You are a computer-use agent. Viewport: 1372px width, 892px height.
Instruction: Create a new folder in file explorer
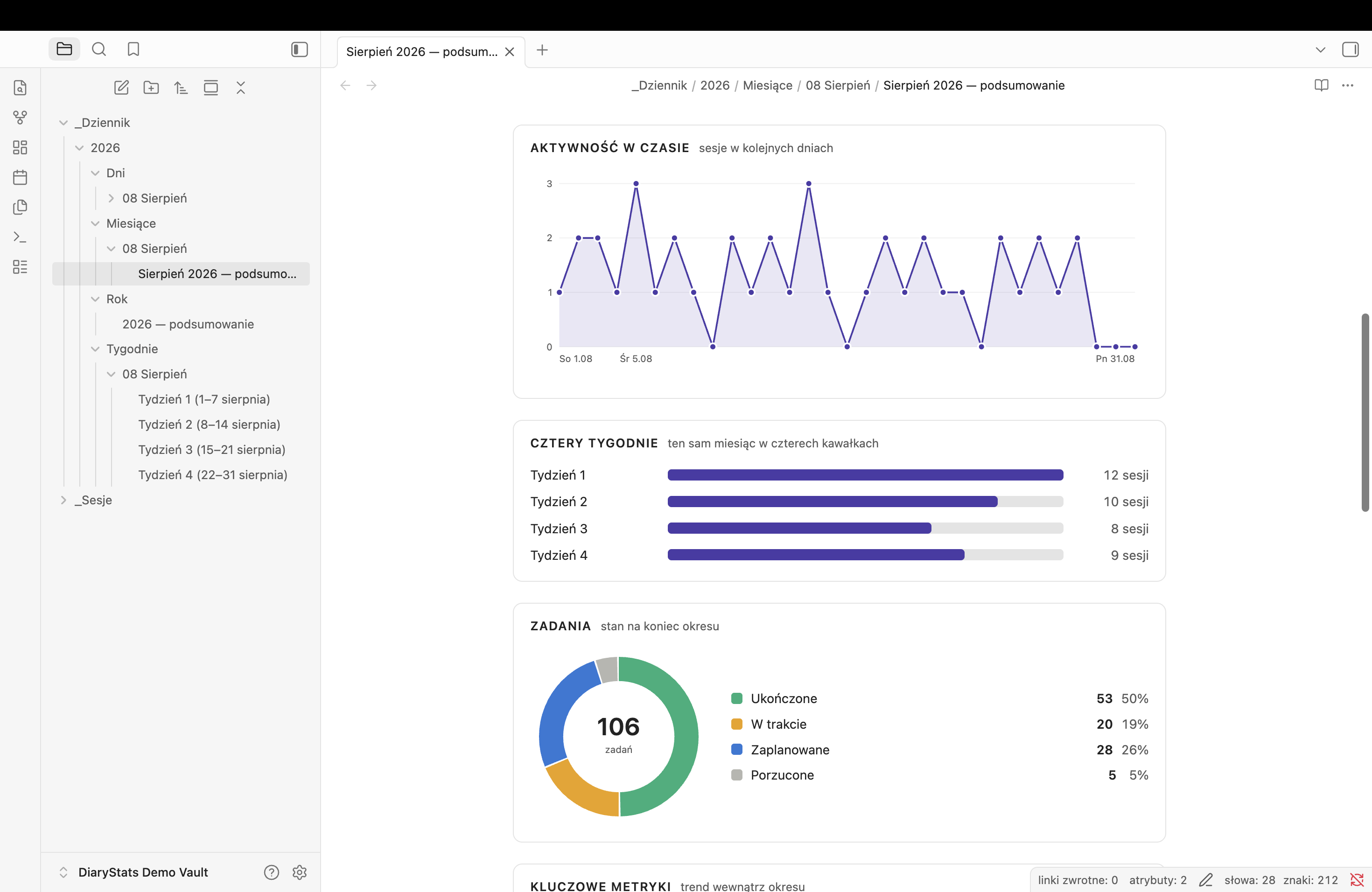[151, 88]
